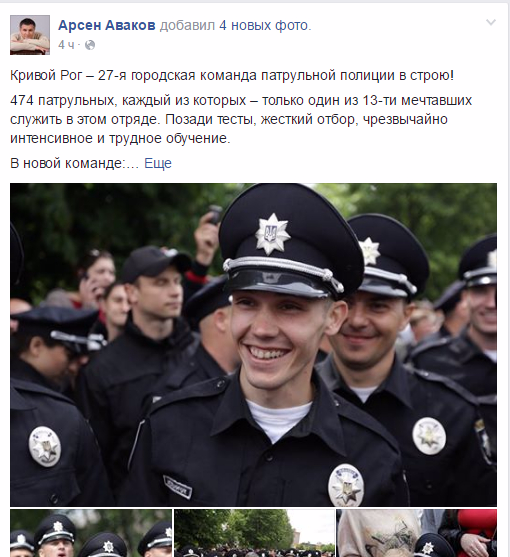Open the bottom-right thumbnail with the red object
Image resolution: width=510 pixels, height=557 pixels.
tap(417, 533)
